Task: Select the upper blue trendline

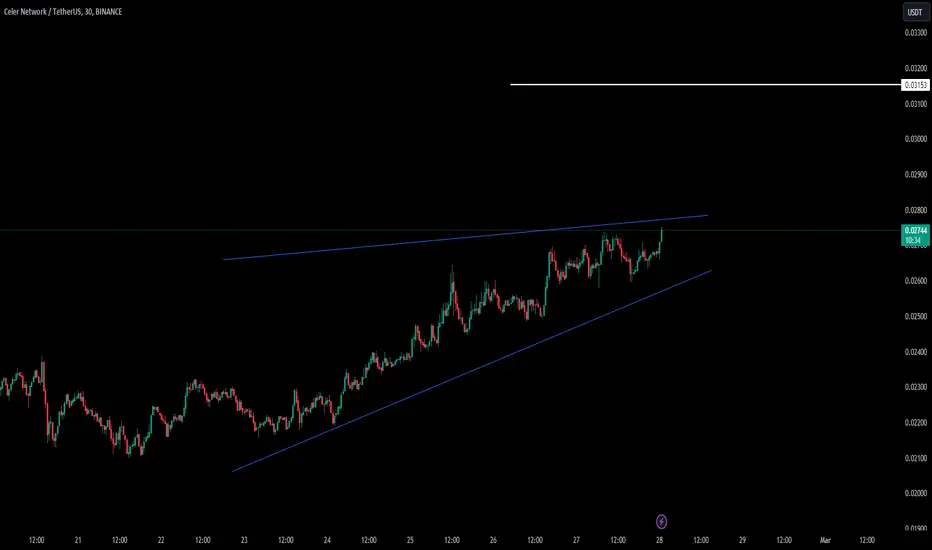Action: click(465, 237)
